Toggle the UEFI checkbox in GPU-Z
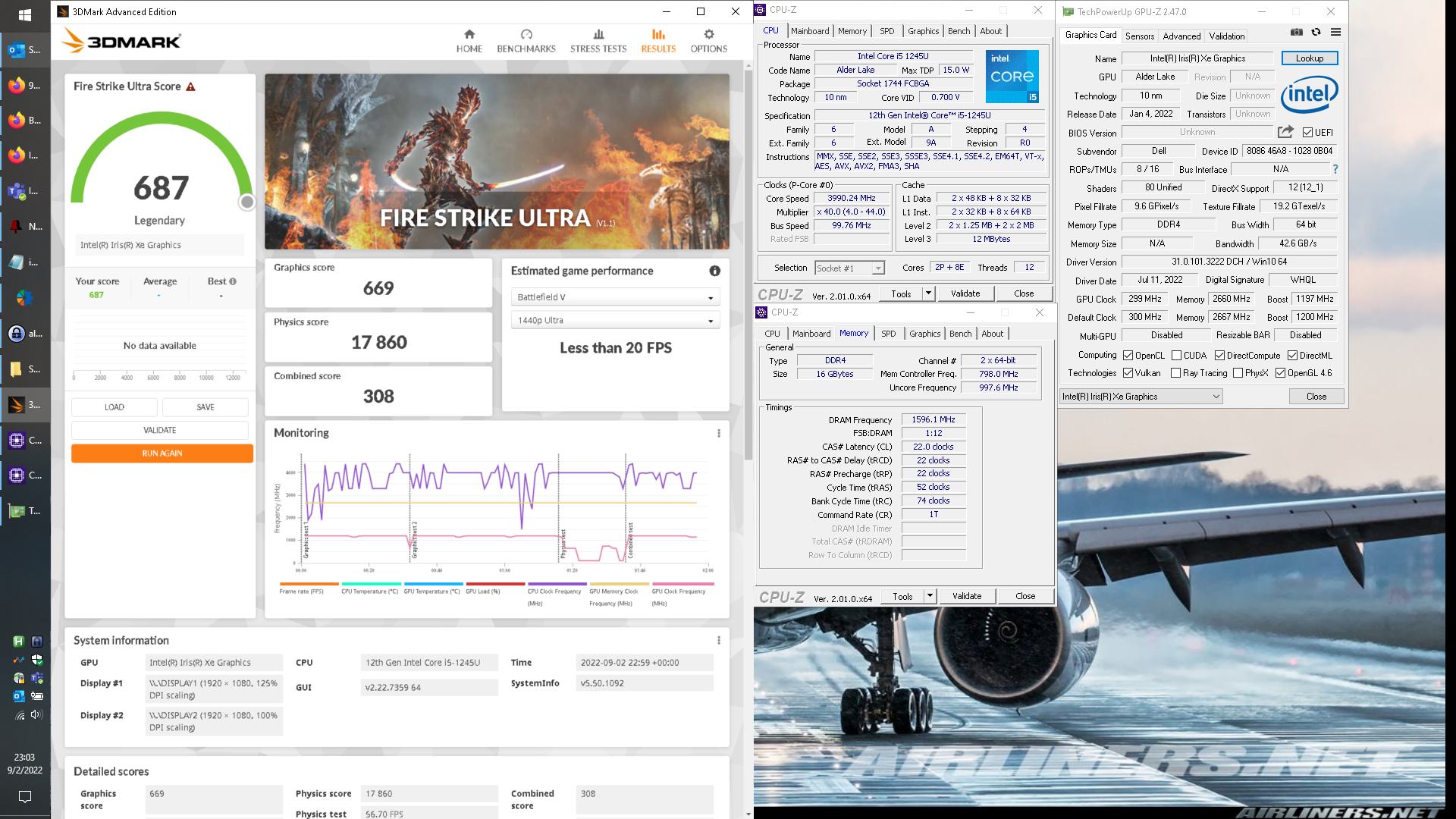 1307,133
